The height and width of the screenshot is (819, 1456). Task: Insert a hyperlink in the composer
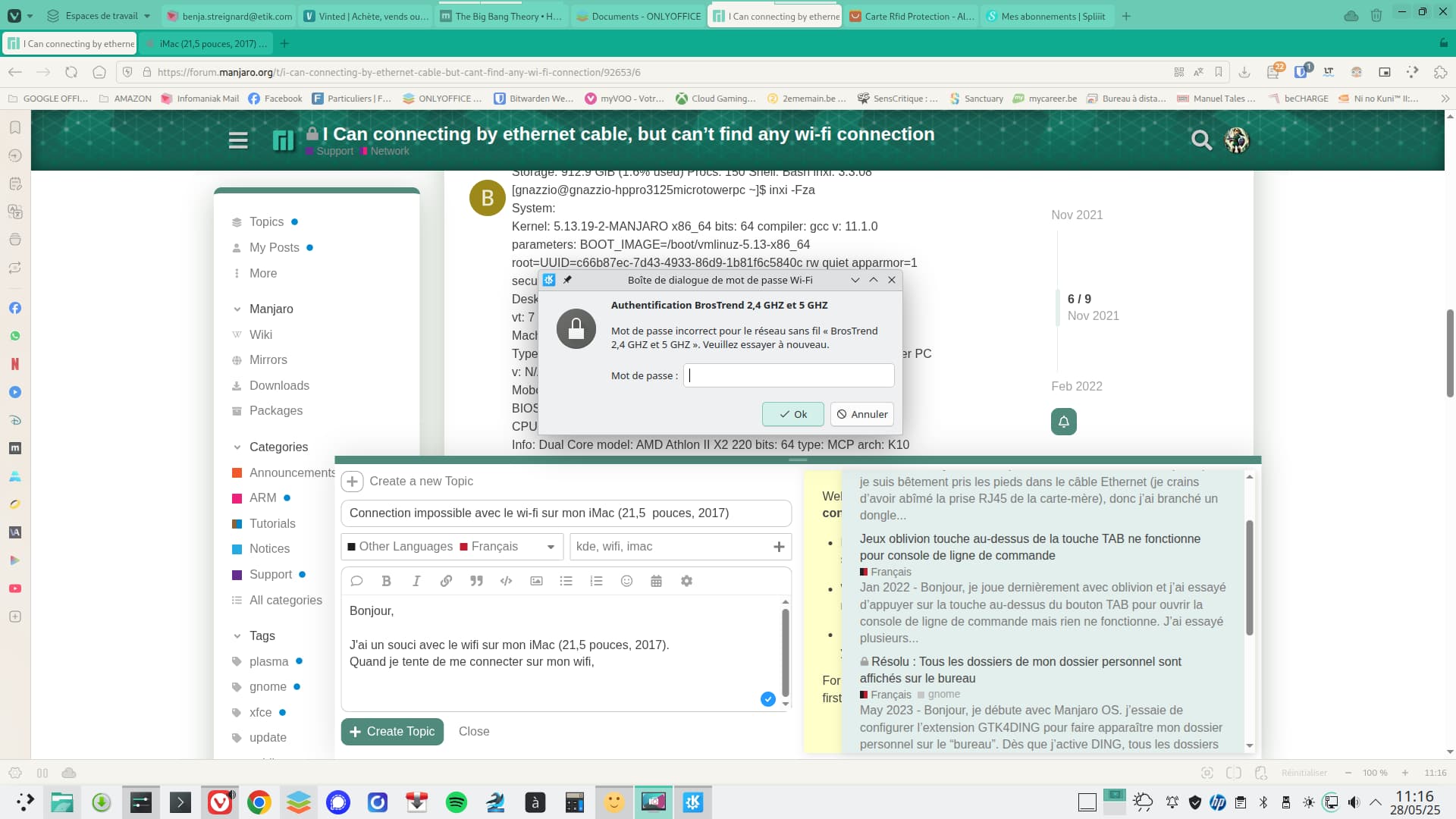point(446,581)
